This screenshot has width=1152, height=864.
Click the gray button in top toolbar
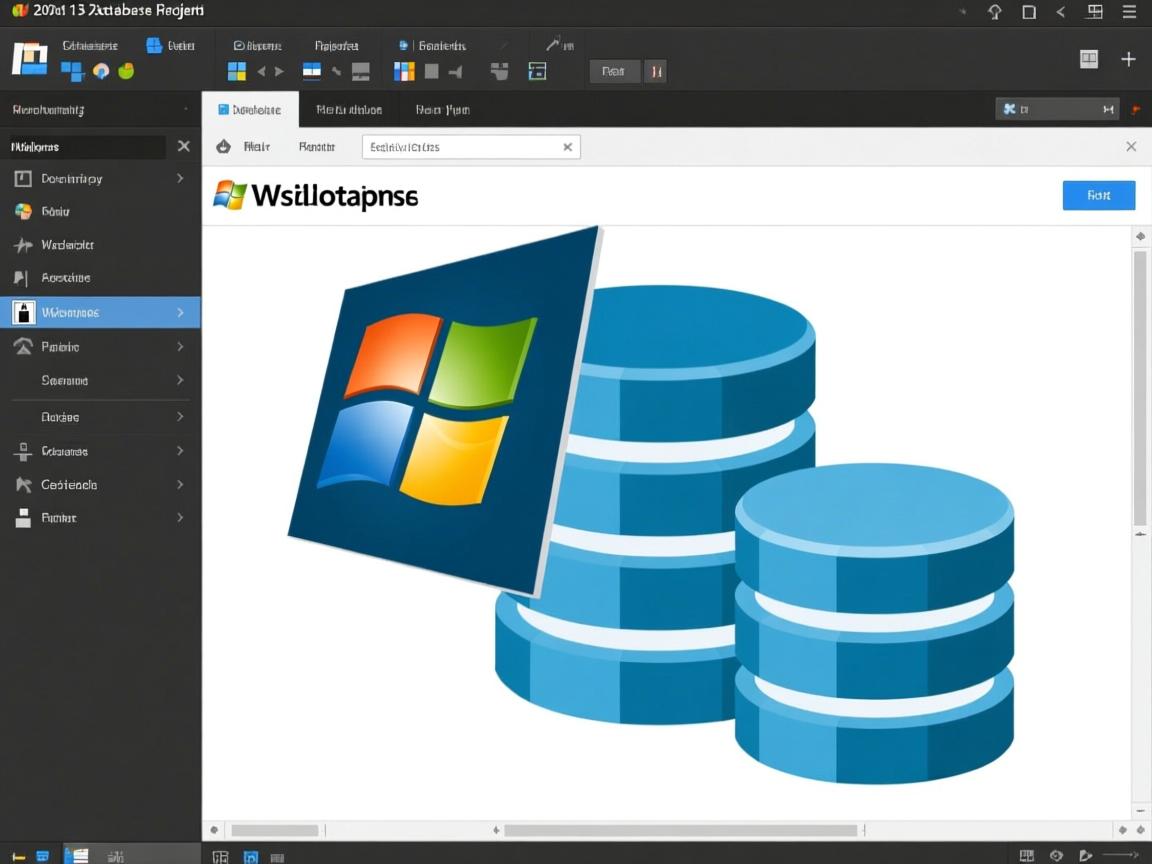point(614,71)
